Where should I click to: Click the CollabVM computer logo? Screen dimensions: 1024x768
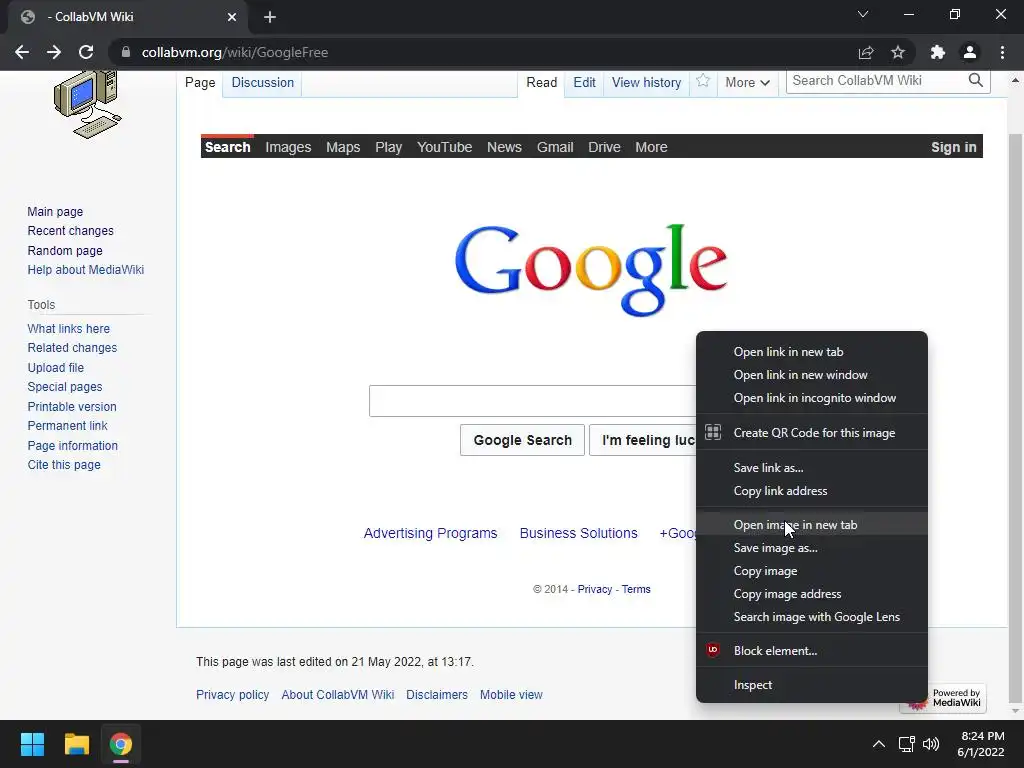point(88,104)
